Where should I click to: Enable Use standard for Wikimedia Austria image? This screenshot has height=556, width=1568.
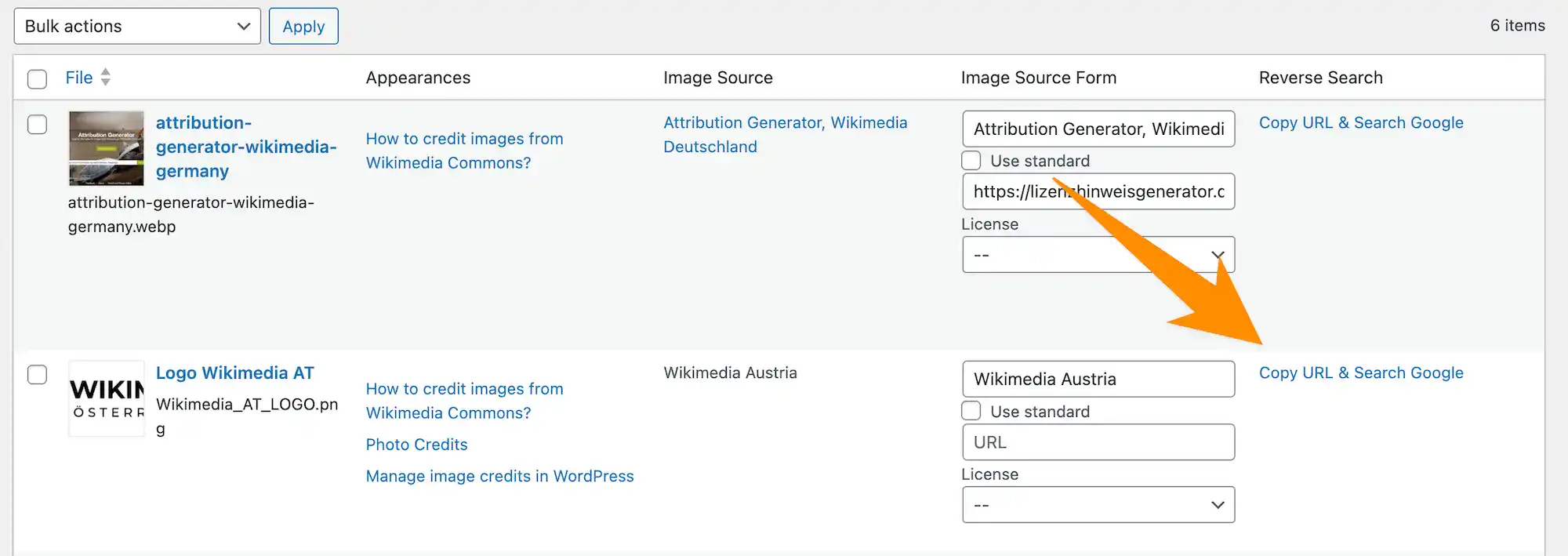pyautogui.click(x=971, y=411)
